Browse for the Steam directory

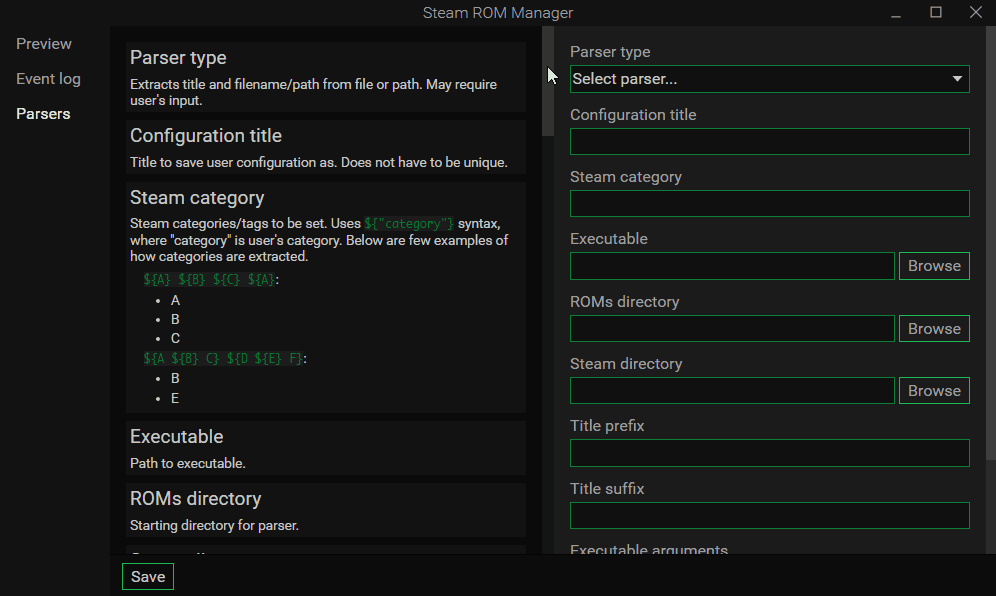[x=934, y=391]
